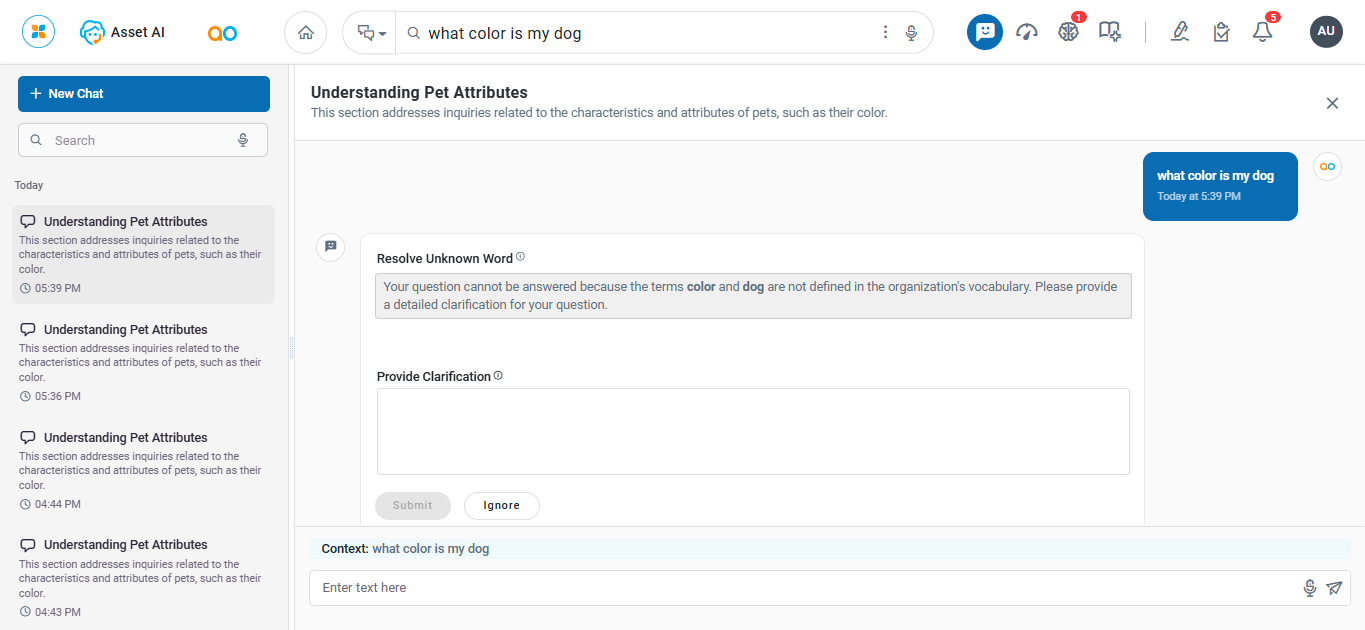Click the microphone in the top search bar
The image size is (1365, 630).
click(x=911, y=33)
